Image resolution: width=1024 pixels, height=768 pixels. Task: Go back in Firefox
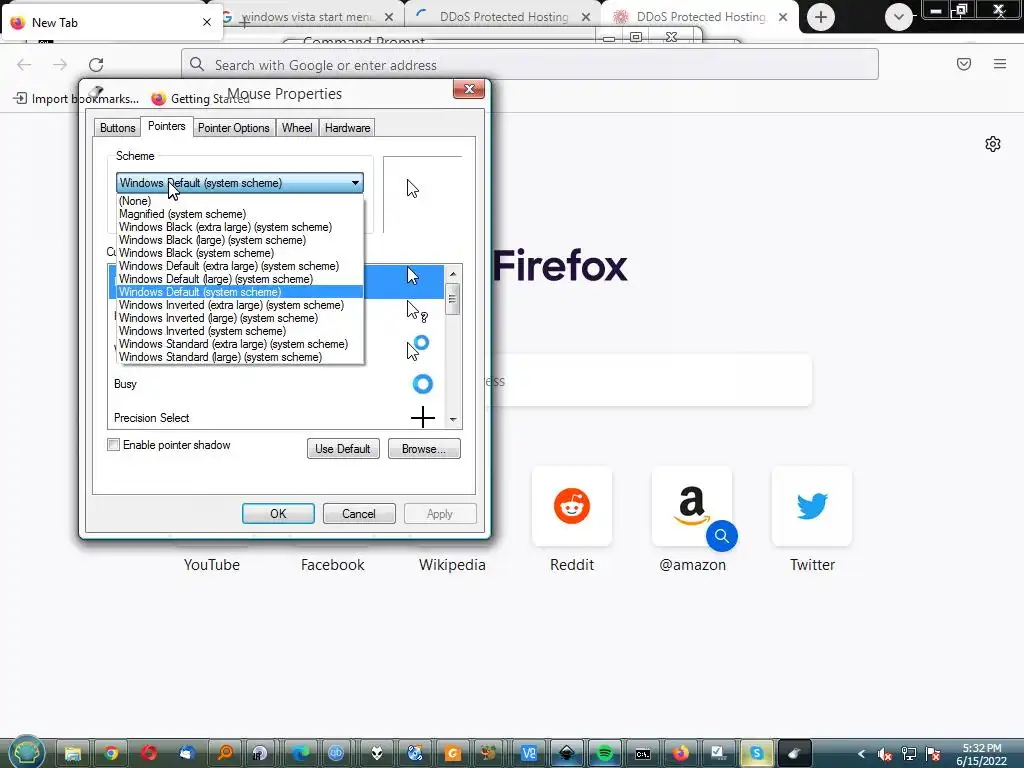click(x=24, y=65)
